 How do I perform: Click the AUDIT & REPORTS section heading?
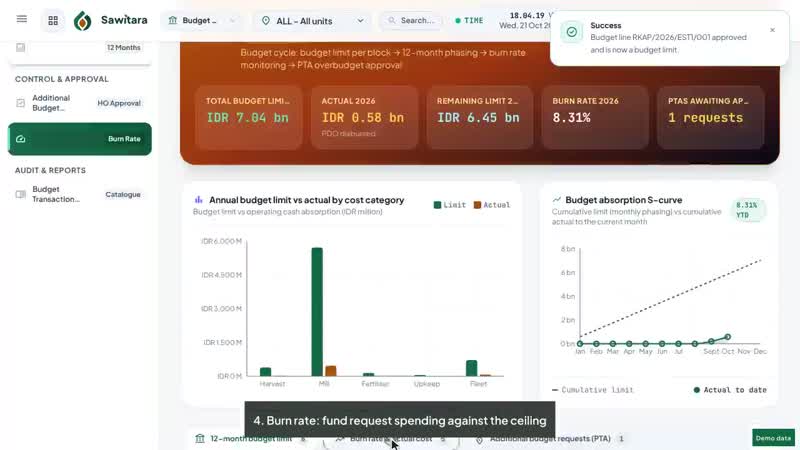coord(51,170)
